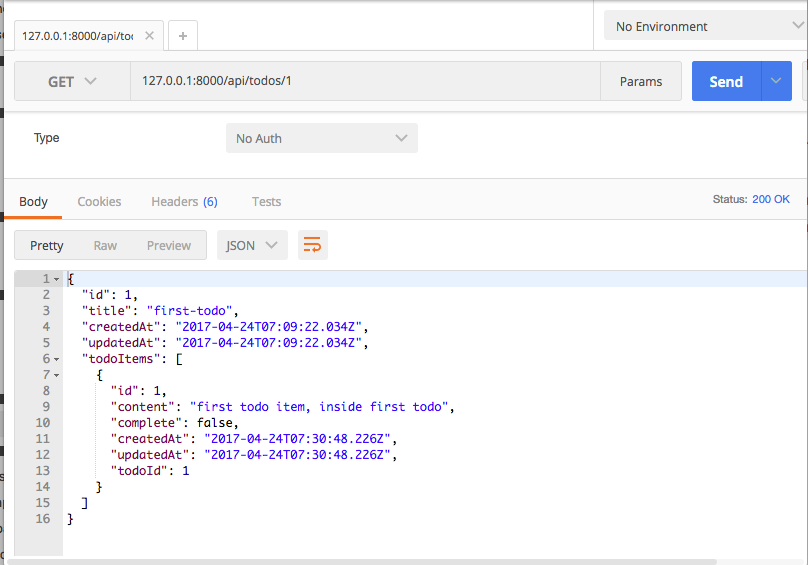
Task: Click the top-level "updatedAt" key on line 5
Action: (121, 343)
